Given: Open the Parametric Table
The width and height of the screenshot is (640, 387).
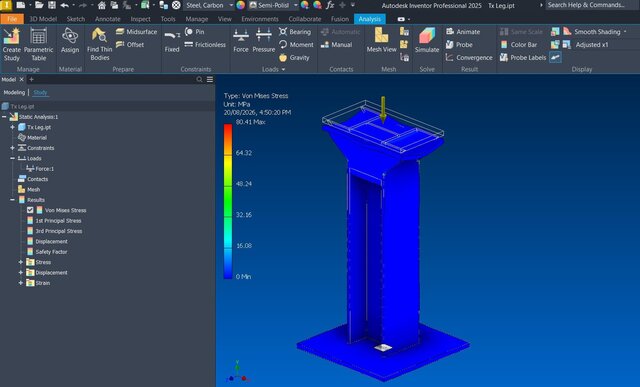Looking at the screenshot, I should coord(38,44).
